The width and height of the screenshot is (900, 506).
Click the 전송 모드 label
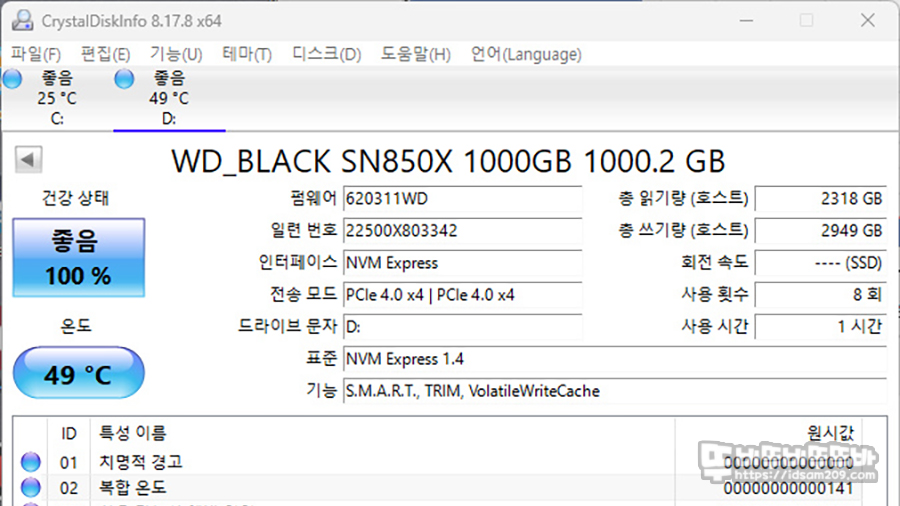tap(304, 294)
